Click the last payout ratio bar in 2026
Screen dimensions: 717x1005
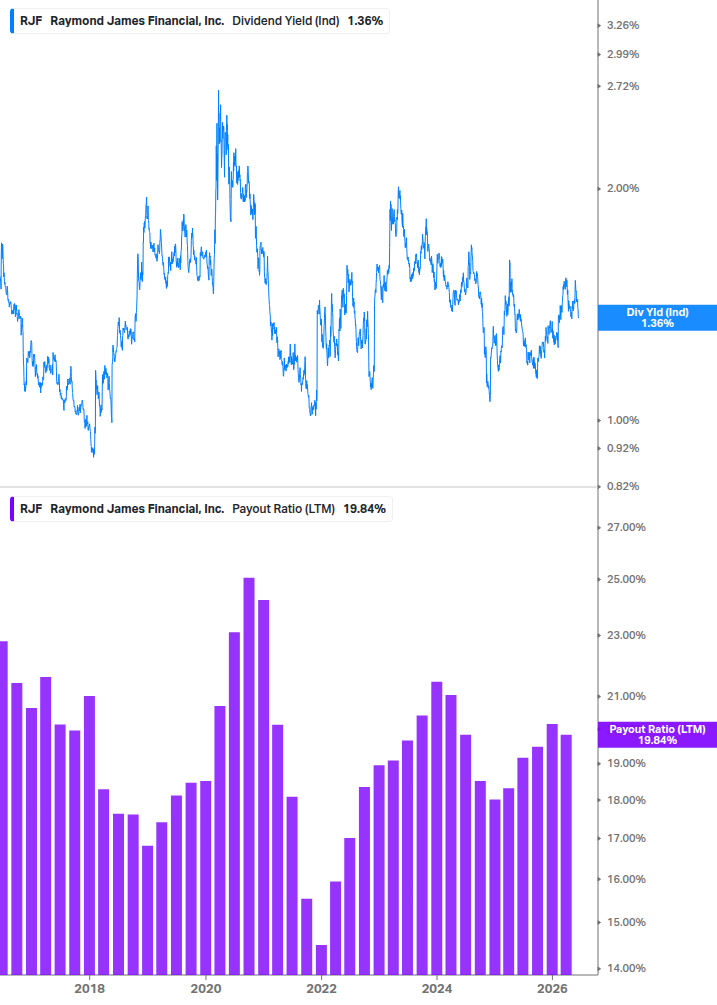[x=566, y=855]
